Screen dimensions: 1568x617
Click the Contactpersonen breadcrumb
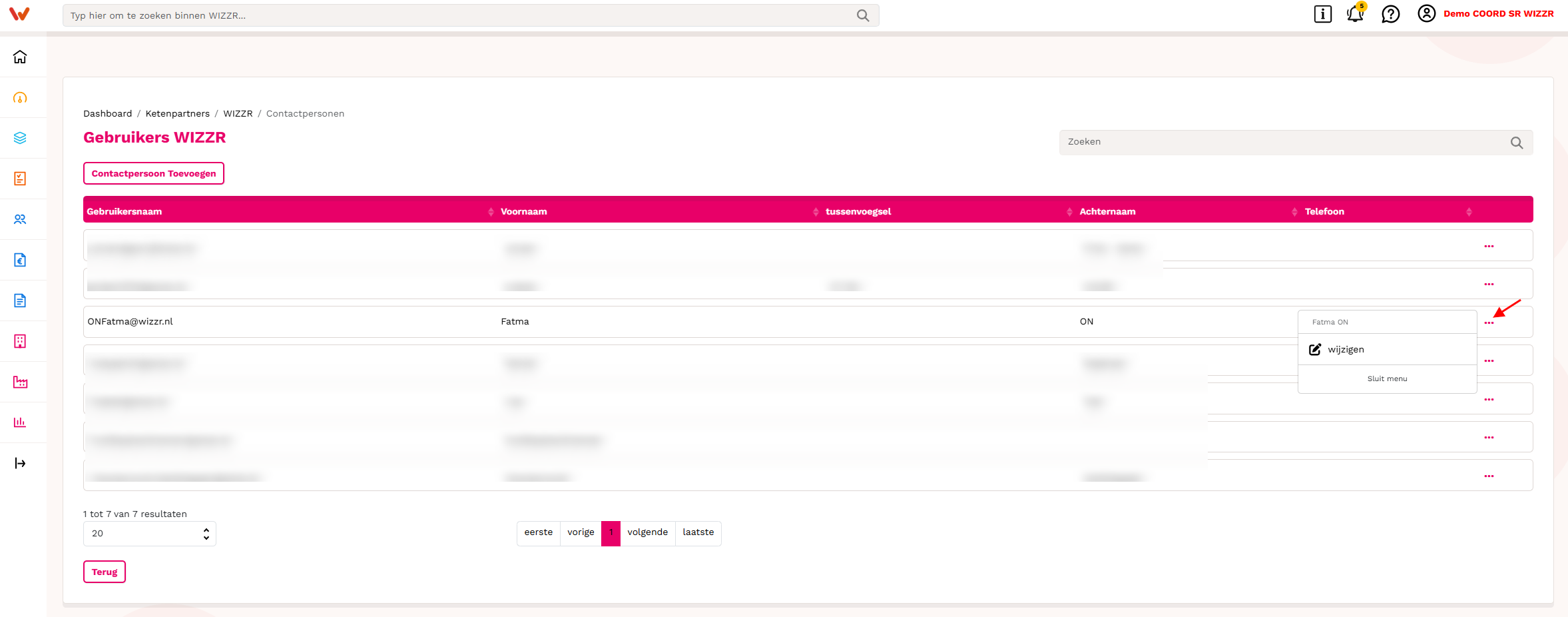[305, 113]
